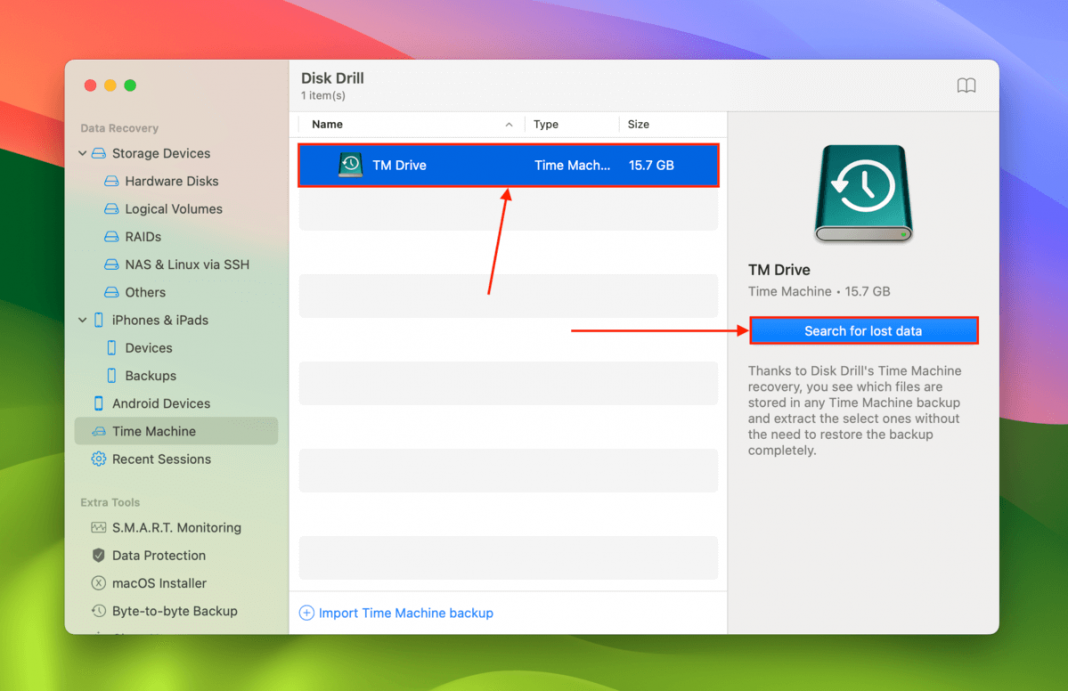Collapse the iPhones & iPads section
Screen dimensions: 1068x691
click(x=83, y=320)
